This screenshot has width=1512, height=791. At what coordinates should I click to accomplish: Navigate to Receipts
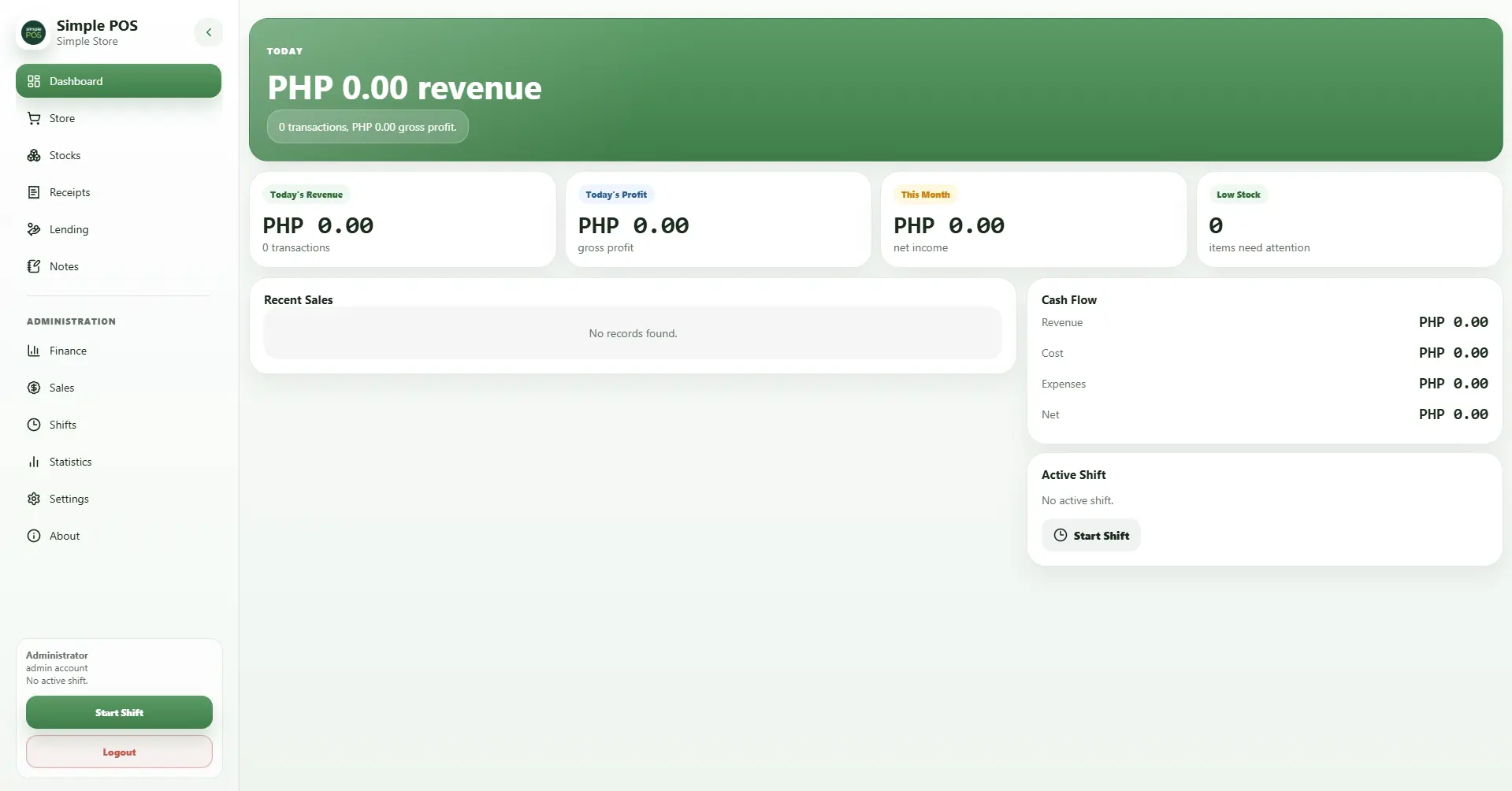(118, 192)
